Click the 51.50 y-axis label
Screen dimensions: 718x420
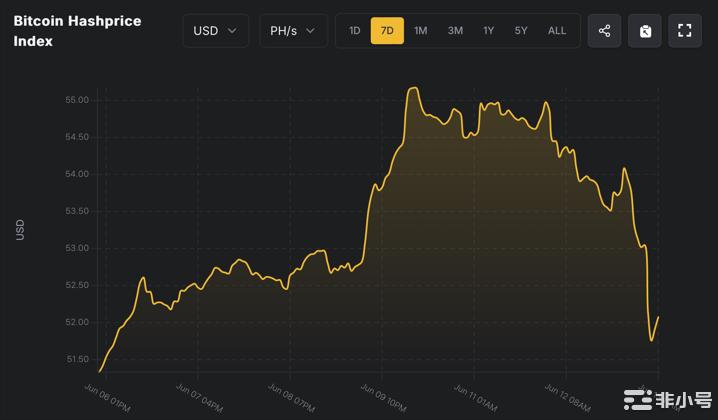[78, 359]
